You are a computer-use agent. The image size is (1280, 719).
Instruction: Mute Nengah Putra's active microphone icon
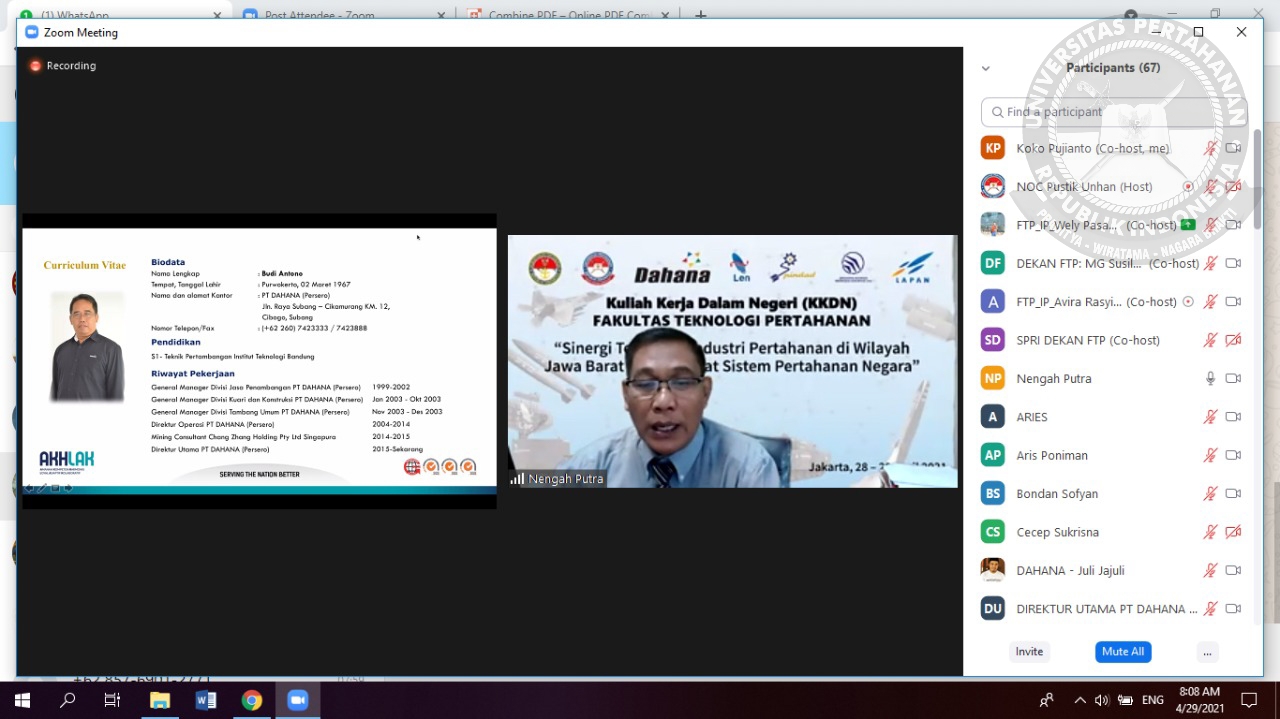[x=1210, y=378]
